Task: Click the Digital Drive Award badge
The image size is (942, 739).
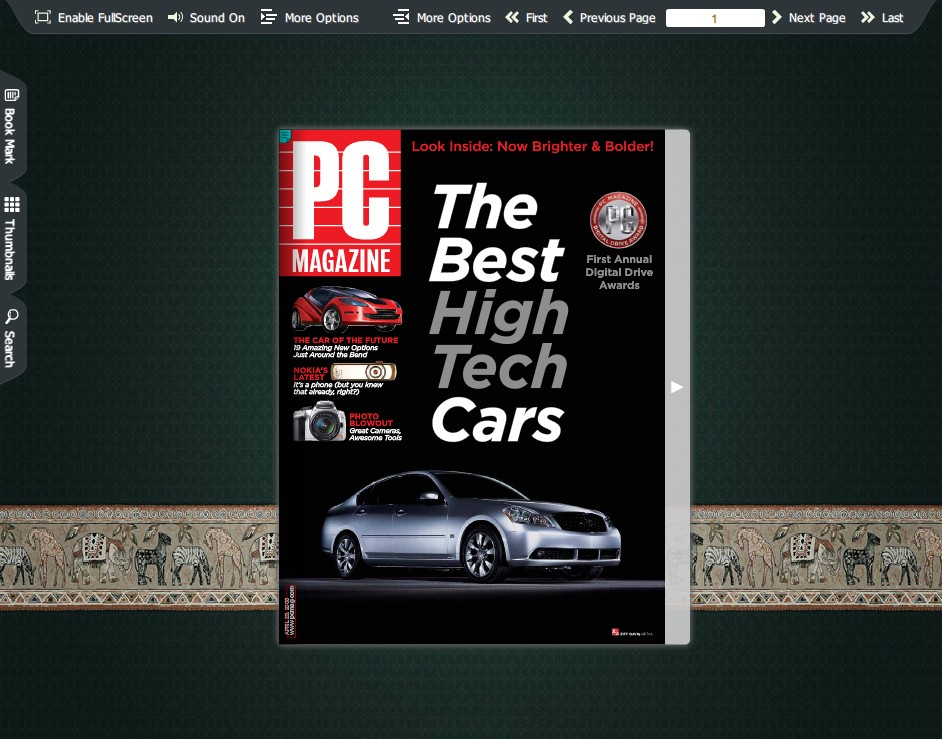Action: [x=618, y=220]
